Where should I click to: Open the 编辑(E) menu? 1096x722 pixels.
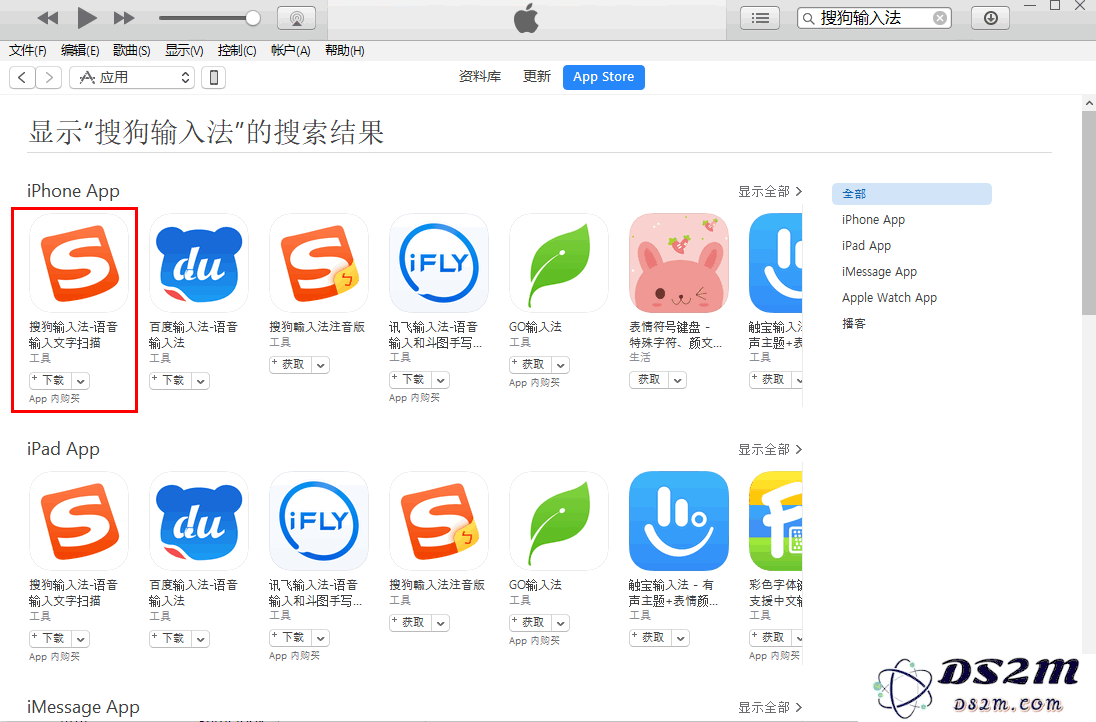(80, 50)
